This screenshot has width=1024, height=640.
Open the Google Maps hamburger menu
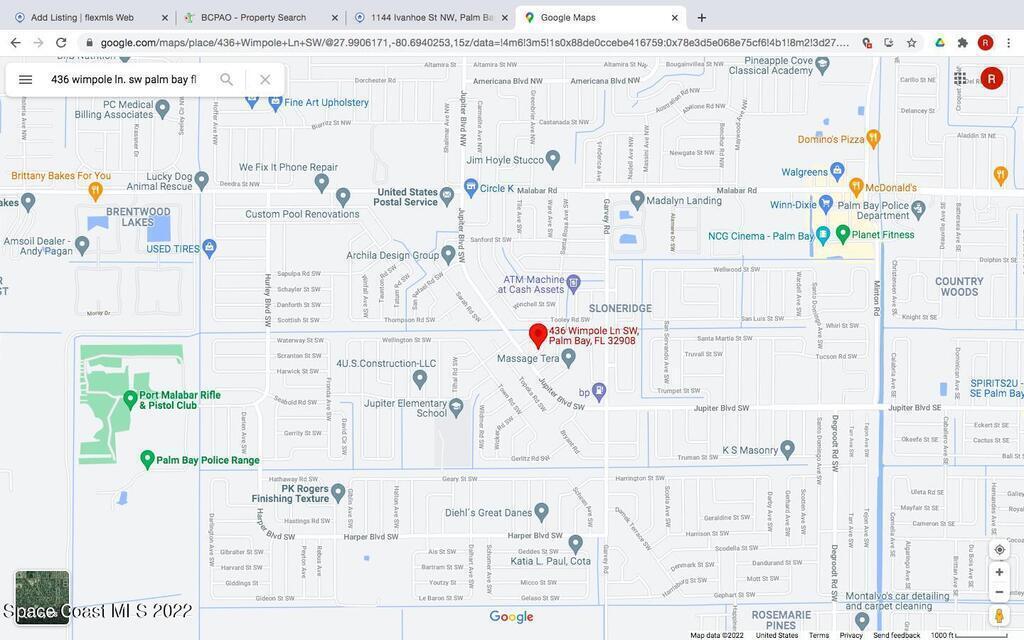(26, 80)
